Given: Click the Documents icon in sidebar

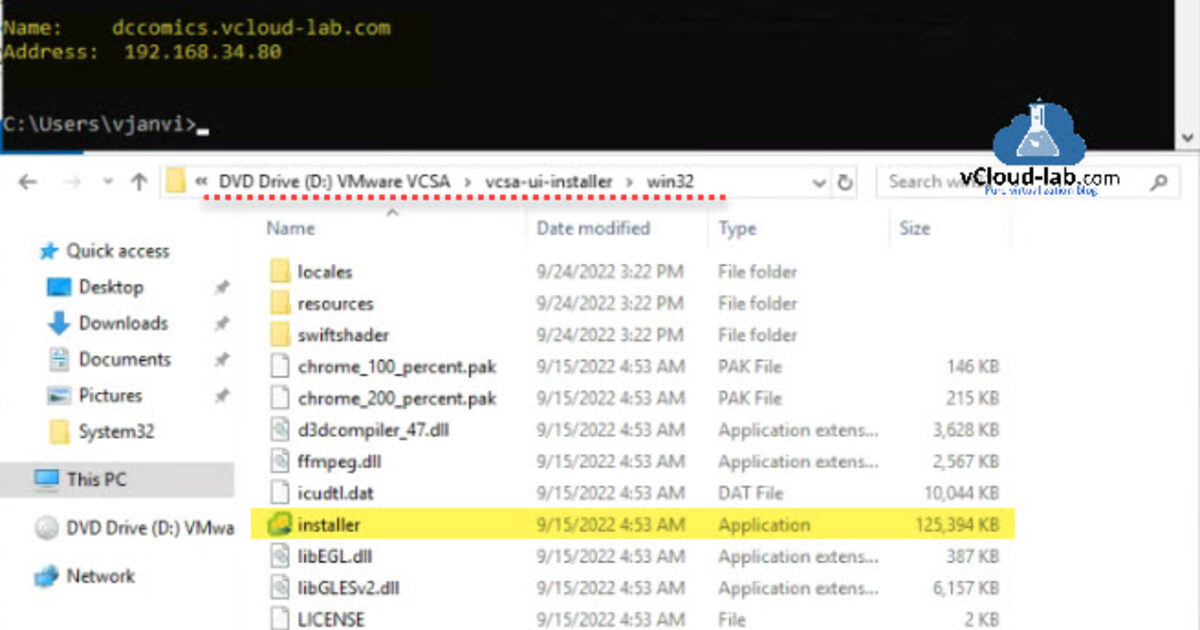Looking at the screenshot, I should pyautogui.click(x=59, y=359).
